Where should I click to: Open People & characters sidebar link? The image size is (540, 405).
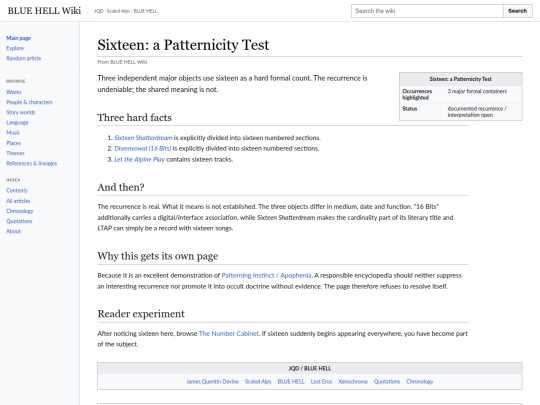tap(29, 102)
